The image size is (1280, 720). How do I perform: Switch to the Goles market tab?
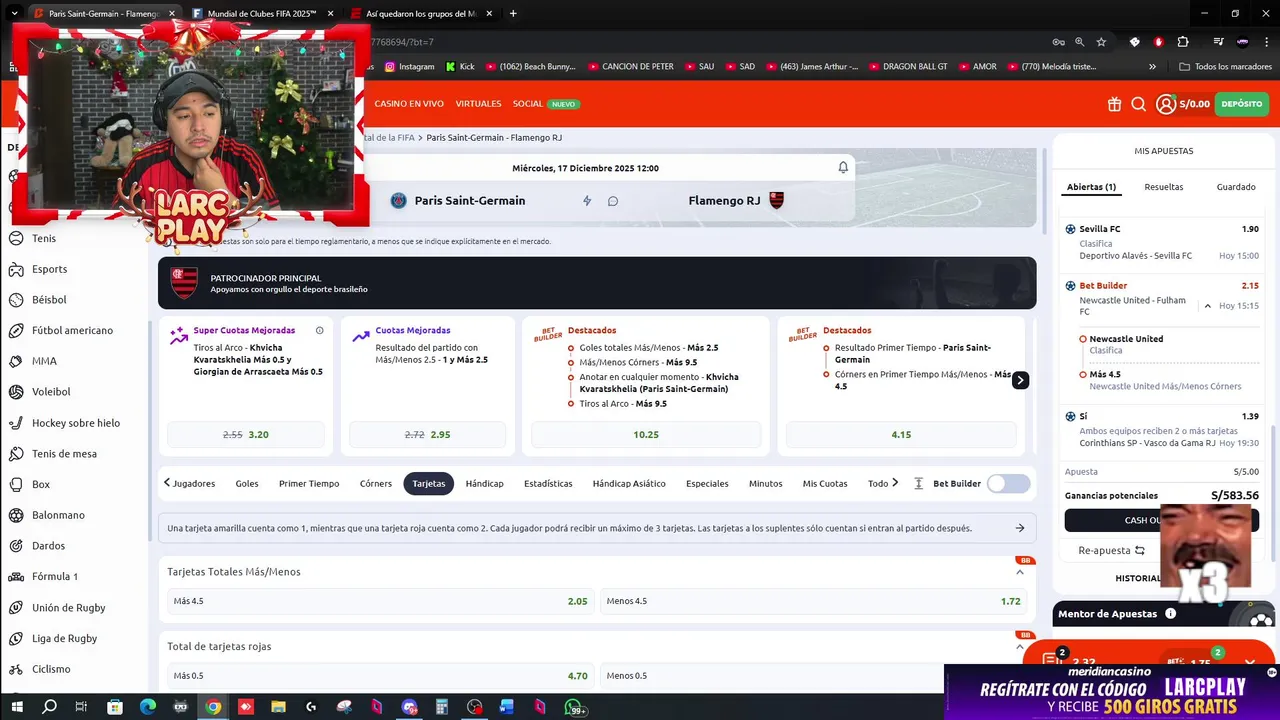tap(247, 484)
